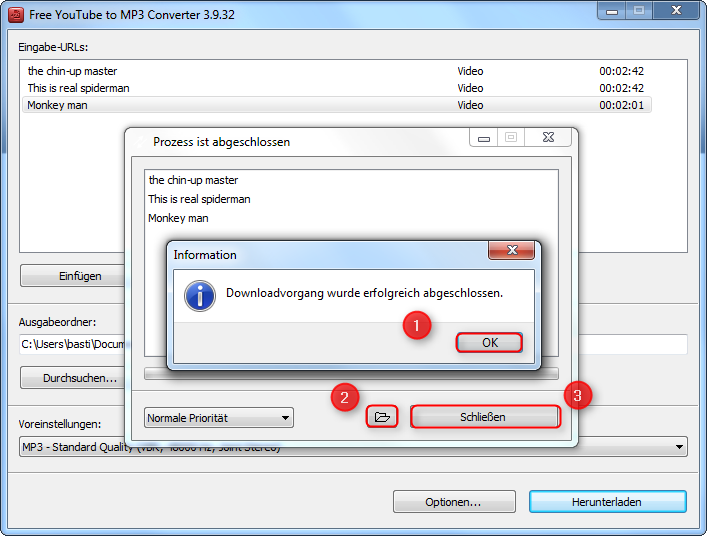The height and width of the screenshot is (536, 707).
Task: Select 'the chin-up master' in main URL list
Action: click(x=336, y=71)
